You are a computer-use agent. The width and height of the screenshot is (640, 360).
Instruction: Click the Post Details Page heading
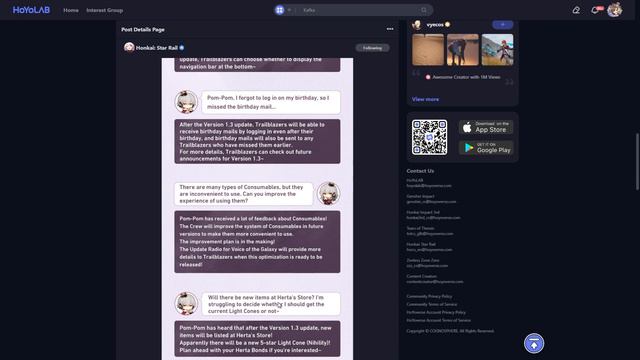tap(143, 29)
